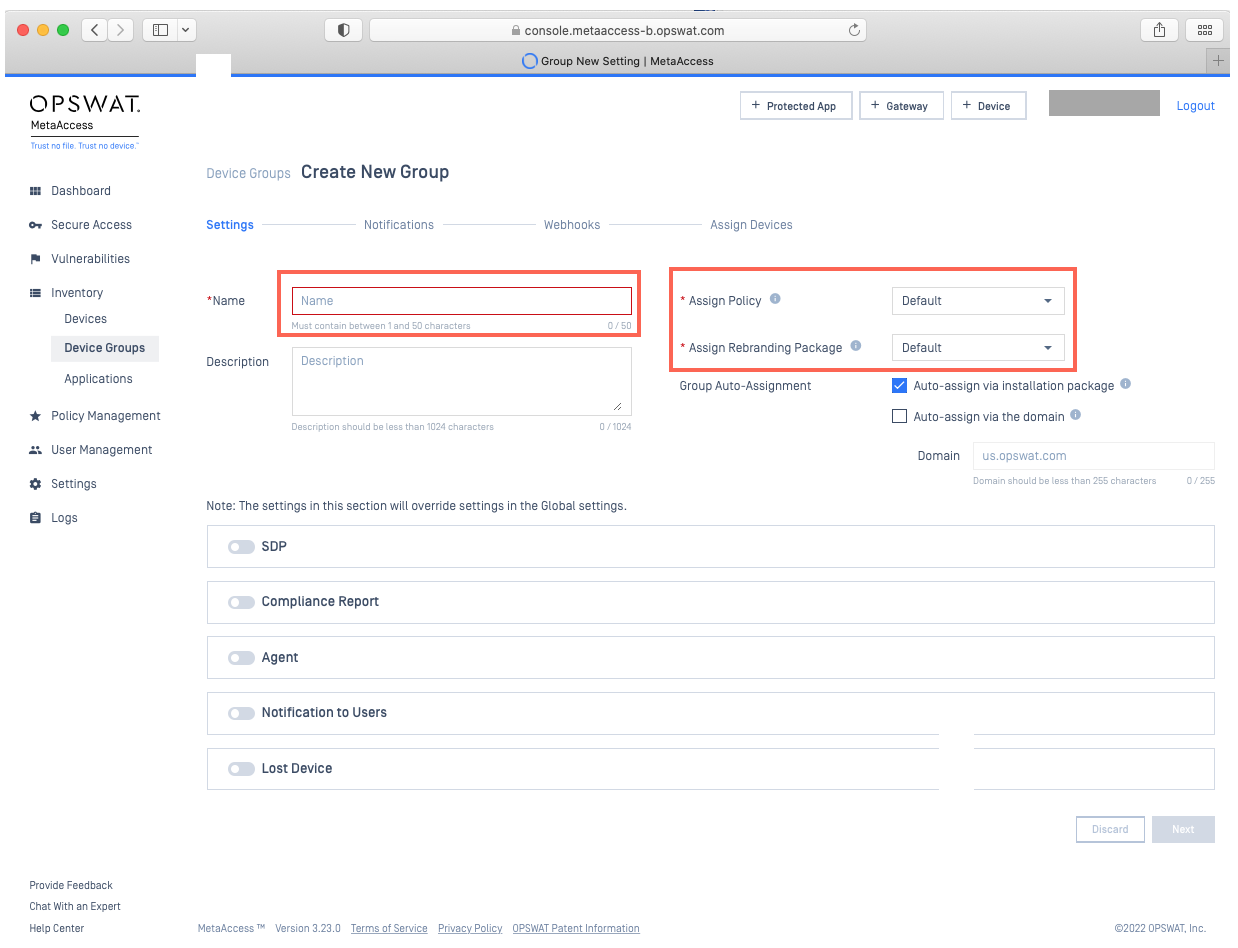The width and height of the screenshot is (1238, 948).
Task: Open the Safari share icon
Action: pyautogui.click(x=1159, y=30)
